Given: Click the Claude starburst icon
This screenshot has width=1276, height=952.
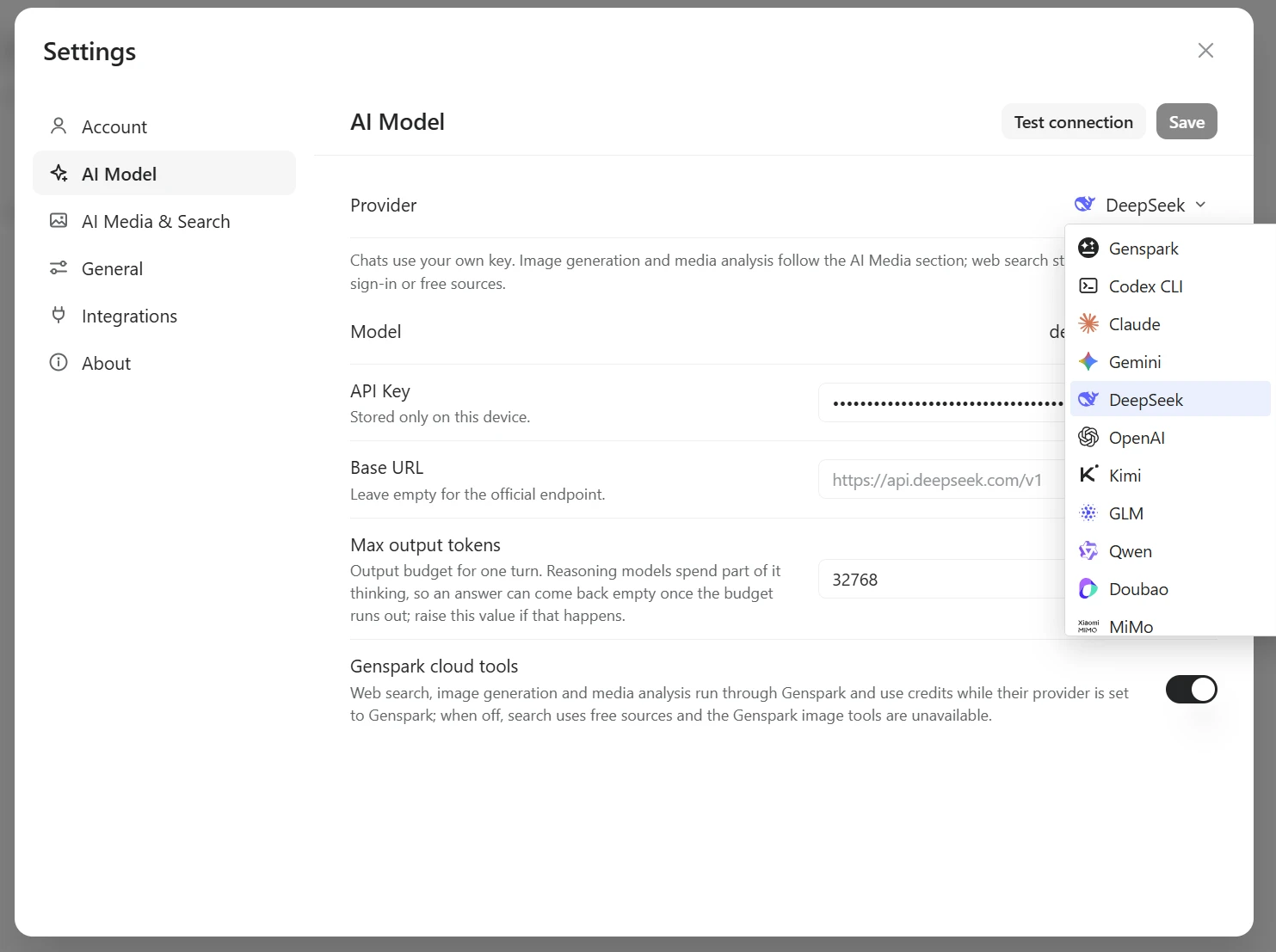Looking at the screenshot, I should 1088,324.
